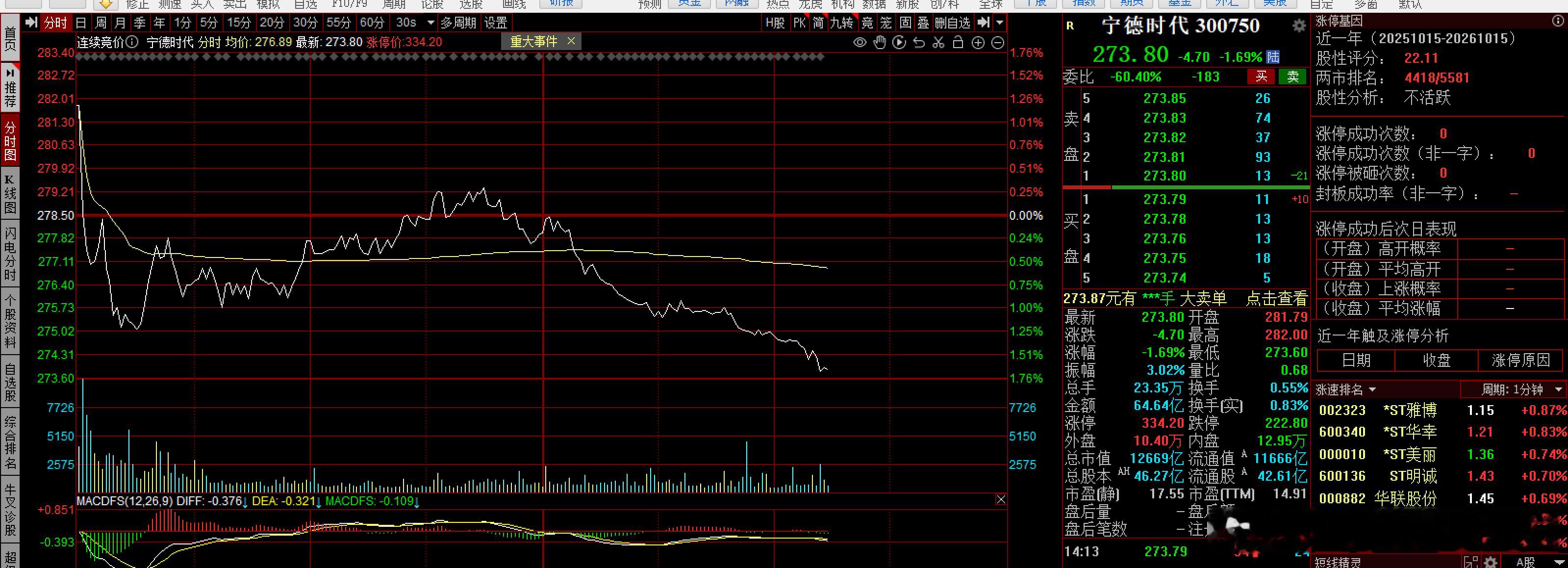The image size is (1568, 568).
Task: Switch to the 5分 period tab
Action: 208,23
